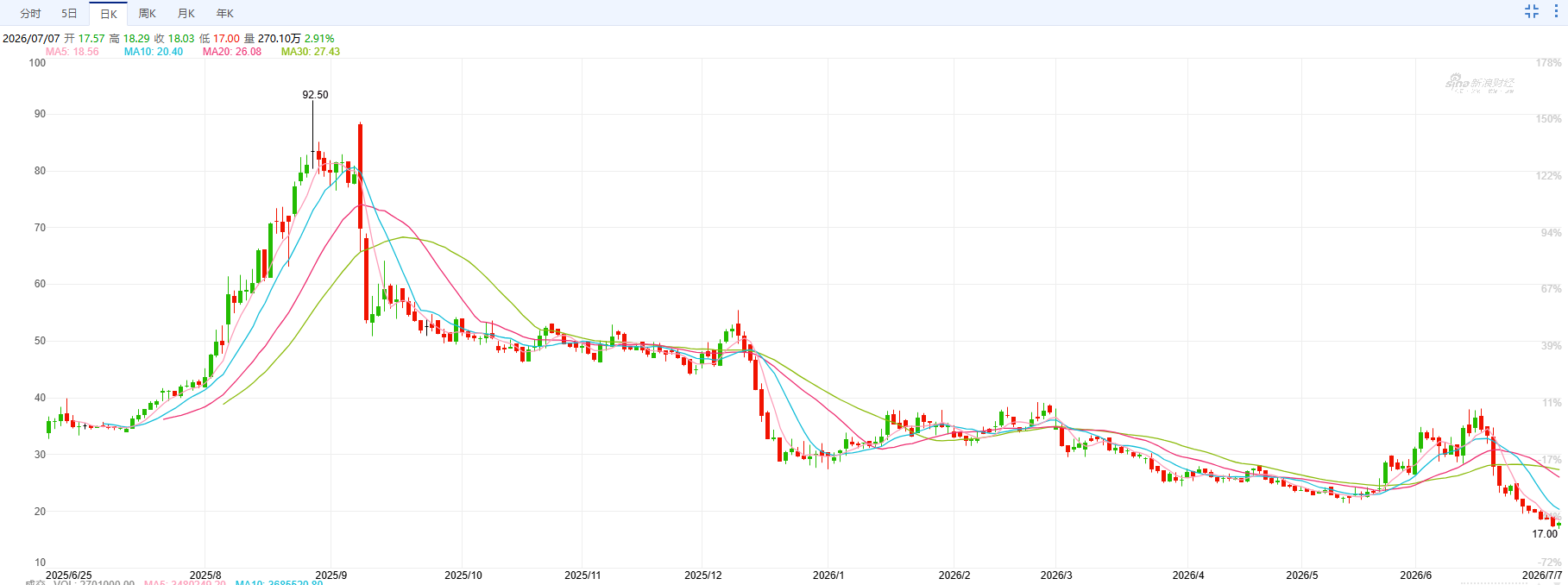Open the three-dot more options menu
Screen dimensions: 1568x585
[1556, 11]
